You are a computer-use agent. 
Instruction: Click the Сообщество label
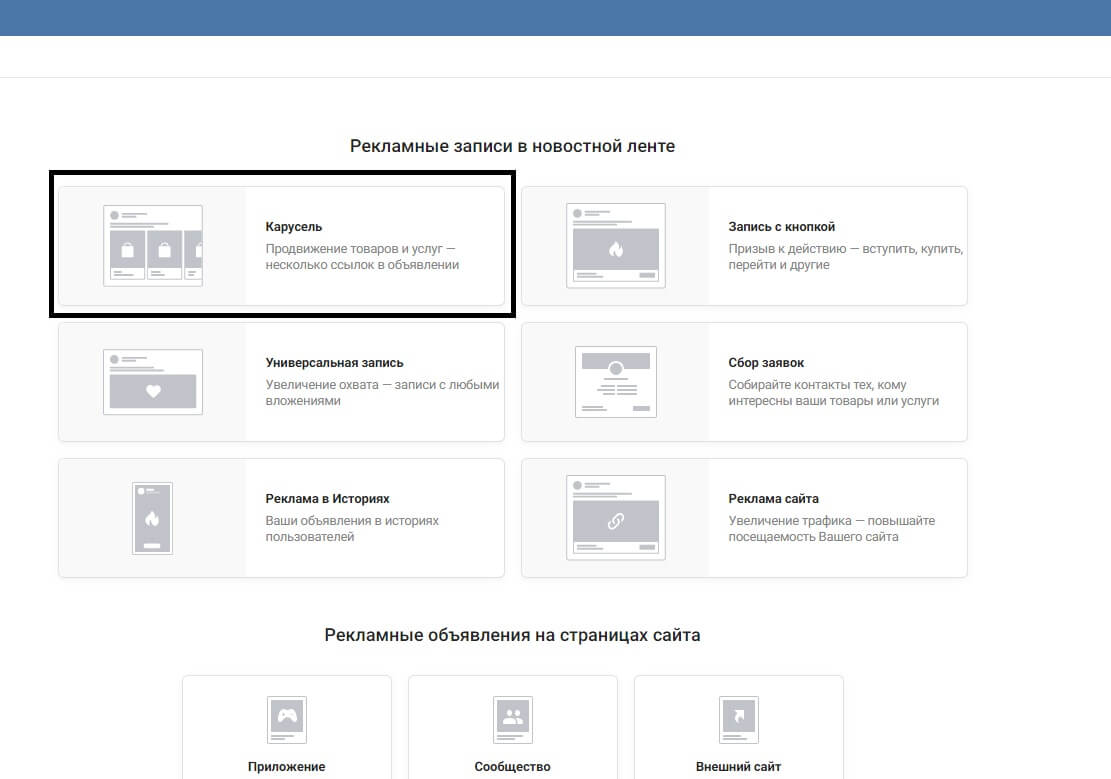tap(512, 767)
